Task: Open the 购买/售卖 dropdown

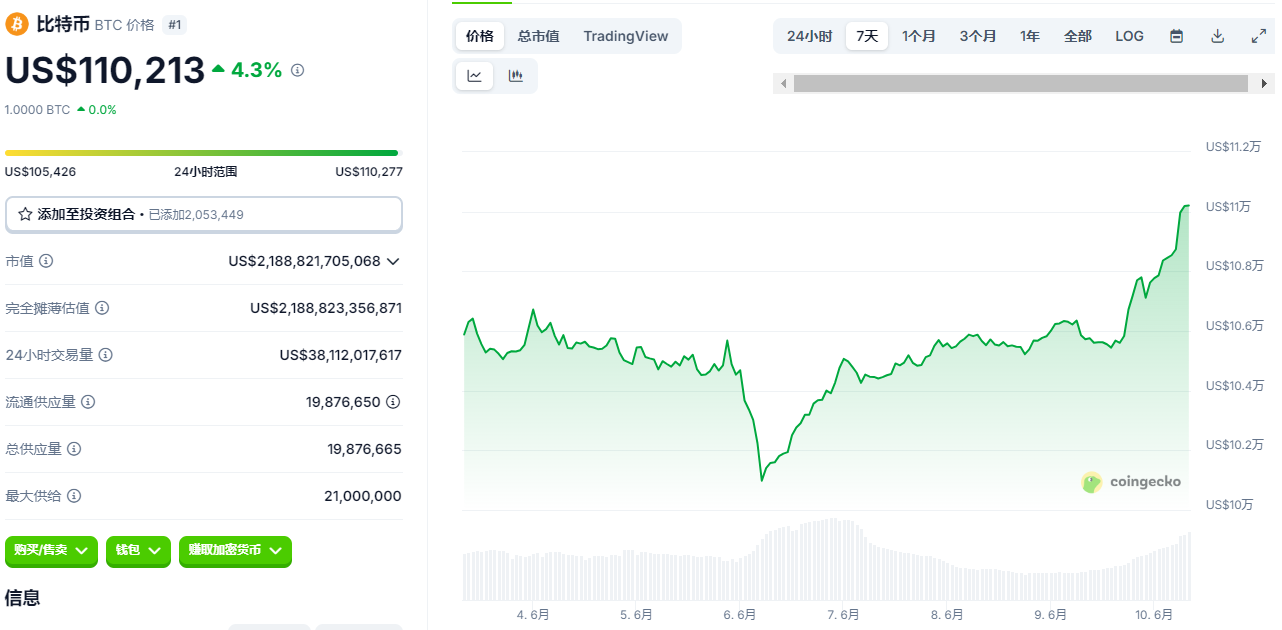Action: (52, 551)
